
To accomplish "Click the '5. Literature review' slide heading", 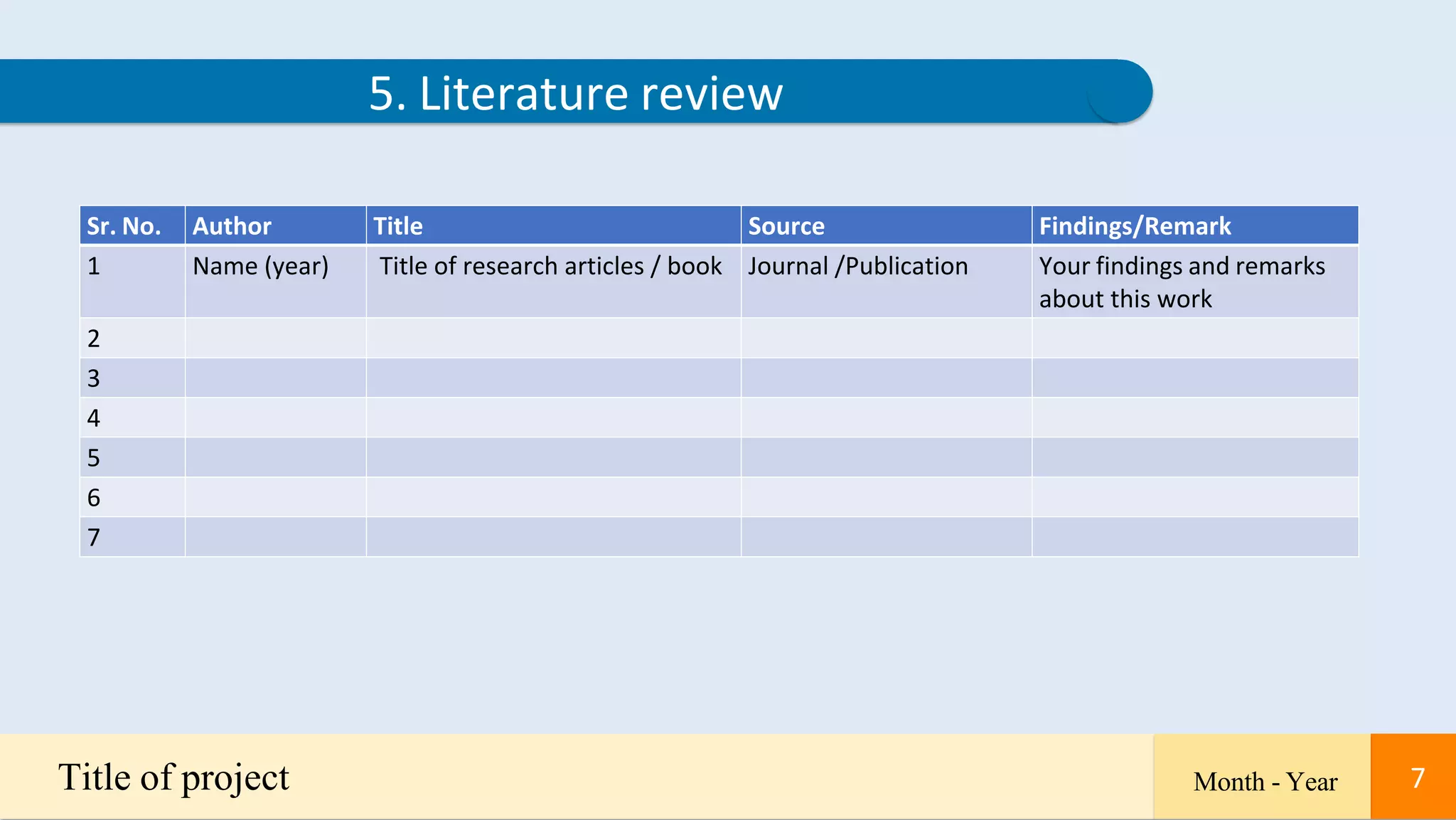I will click(576, 93).
